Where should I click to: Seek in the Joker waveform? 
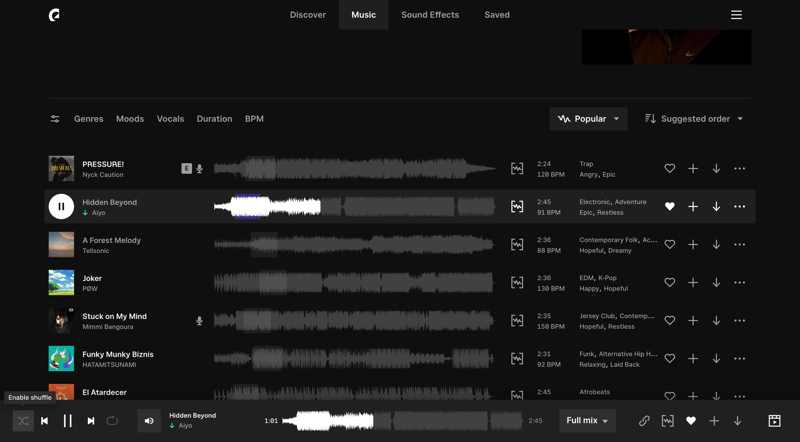(x=355, y=282)
